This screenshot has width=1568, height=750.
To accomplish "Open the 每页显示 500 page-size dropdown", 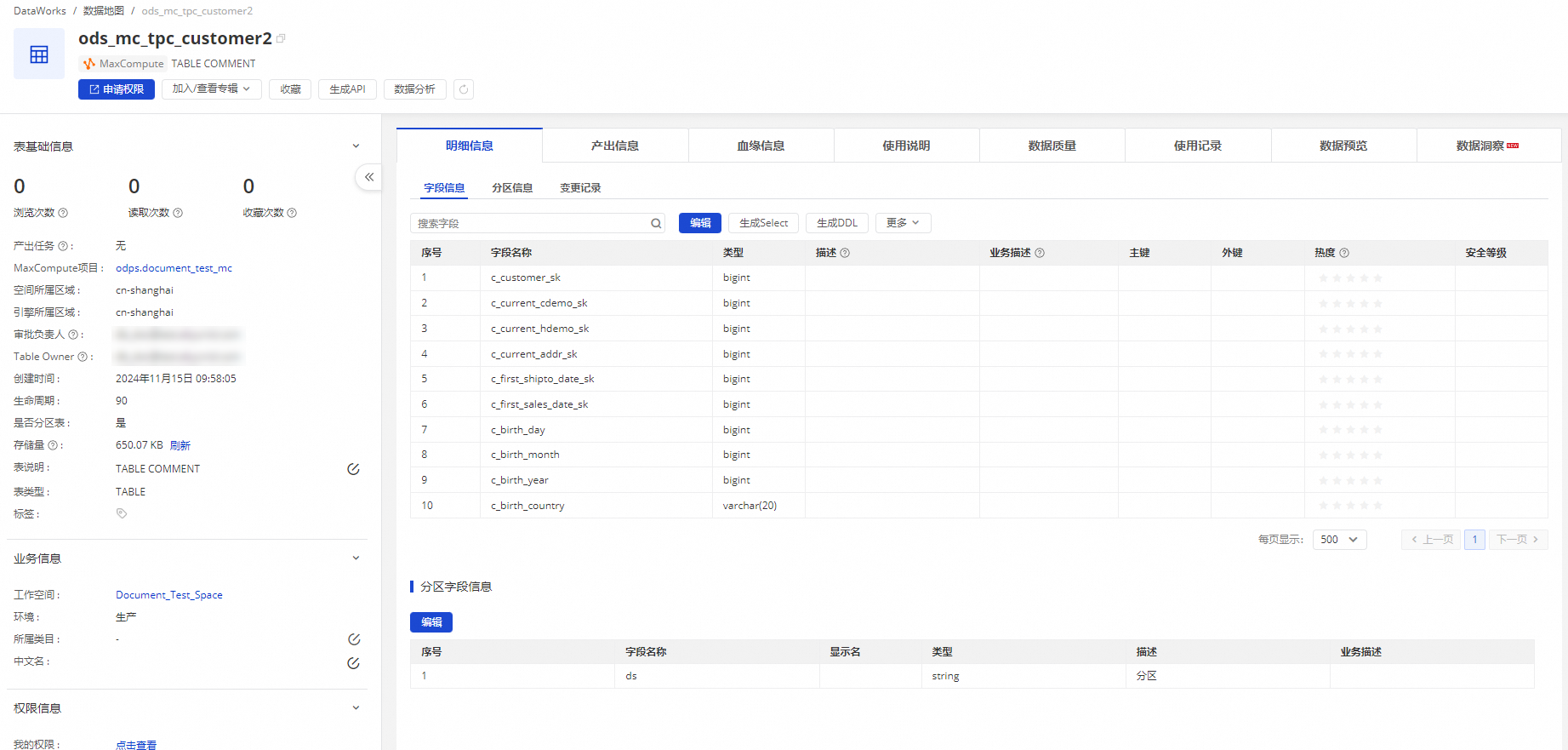I will pyautogui.click(x=1340, y=540).
